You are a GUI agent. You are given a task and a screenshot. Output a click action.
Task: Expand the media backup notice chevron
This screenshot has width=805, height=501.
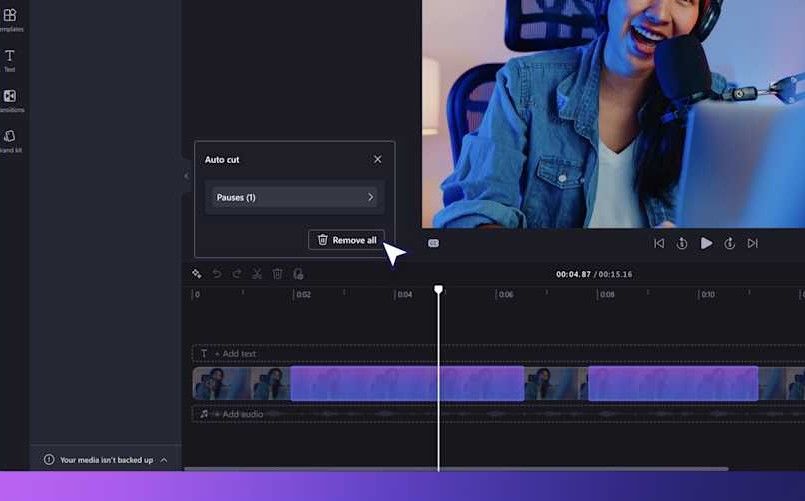click(x=164, y=460)
